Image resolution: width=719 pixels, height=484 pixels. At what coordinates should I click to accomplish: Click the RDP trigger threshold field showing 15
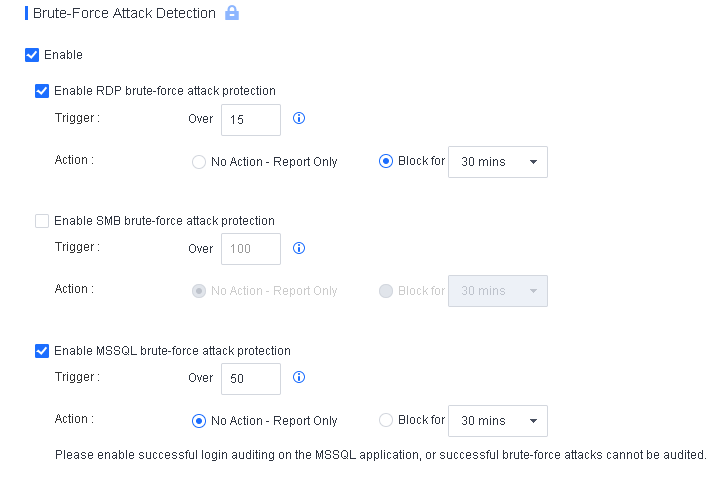click(250, 119)
